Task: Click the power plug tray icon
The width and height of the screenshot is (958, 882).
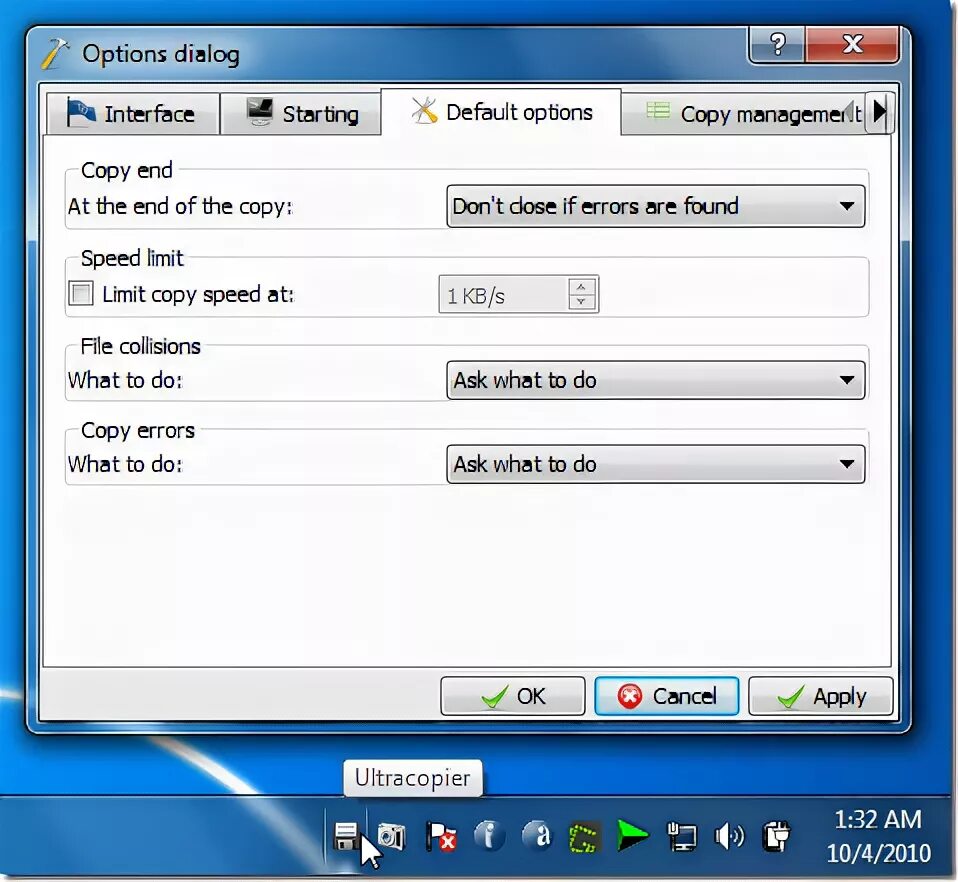Action: point(777,836)
